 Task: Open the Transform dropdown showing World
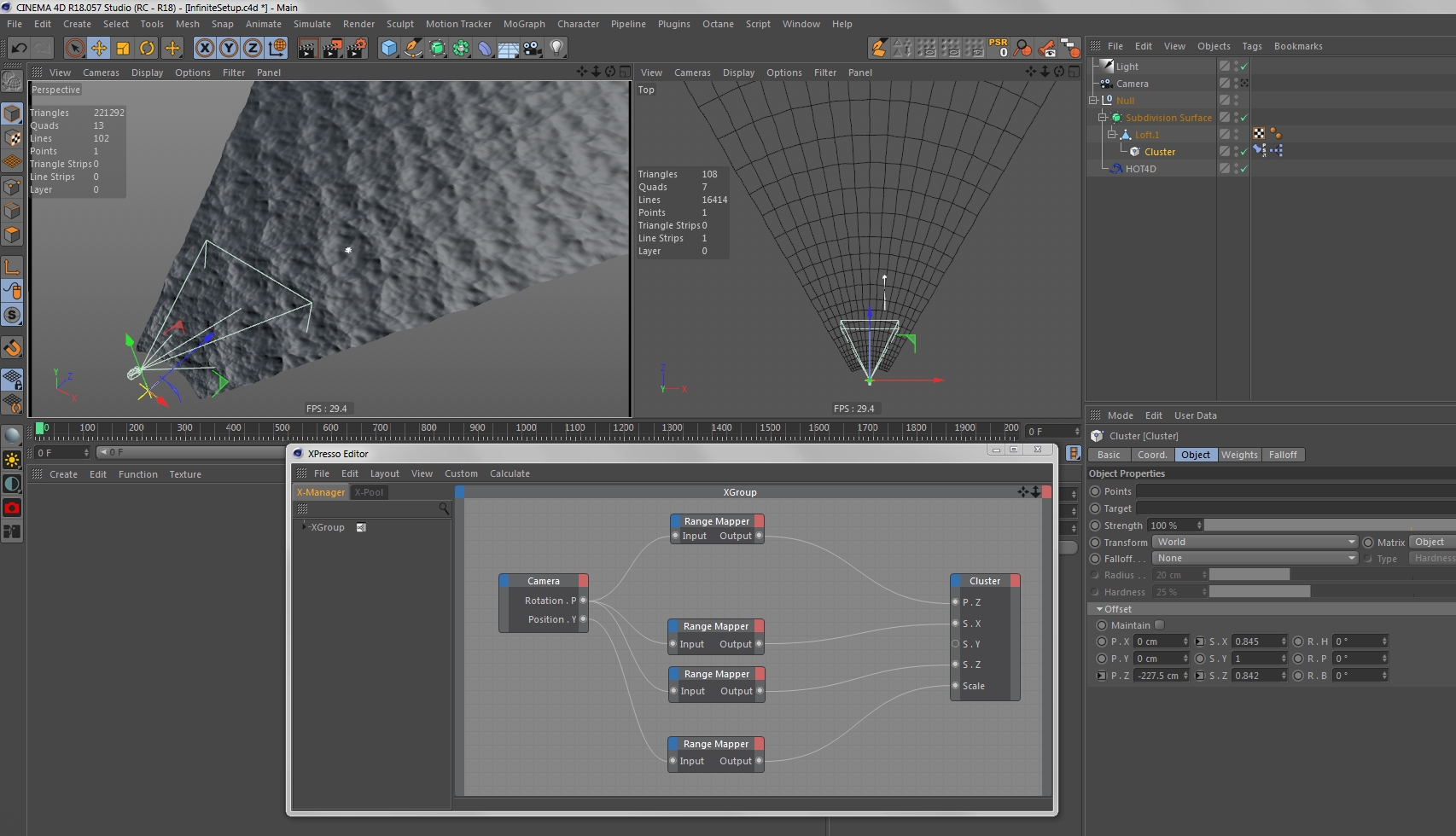pos(1255,542)
